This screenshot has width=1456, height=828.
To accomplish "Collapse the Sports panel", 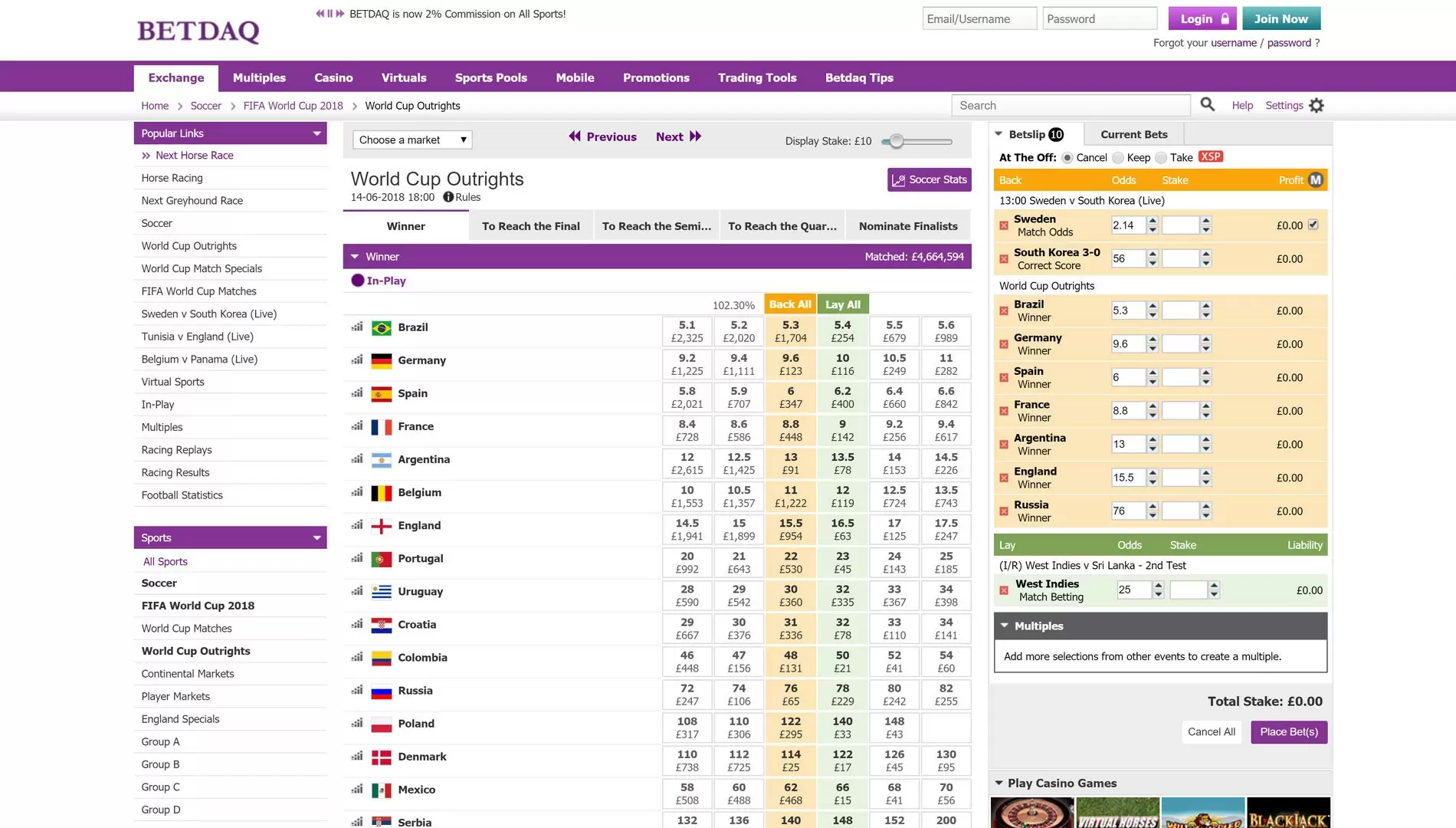I will (x=316, y=537).
